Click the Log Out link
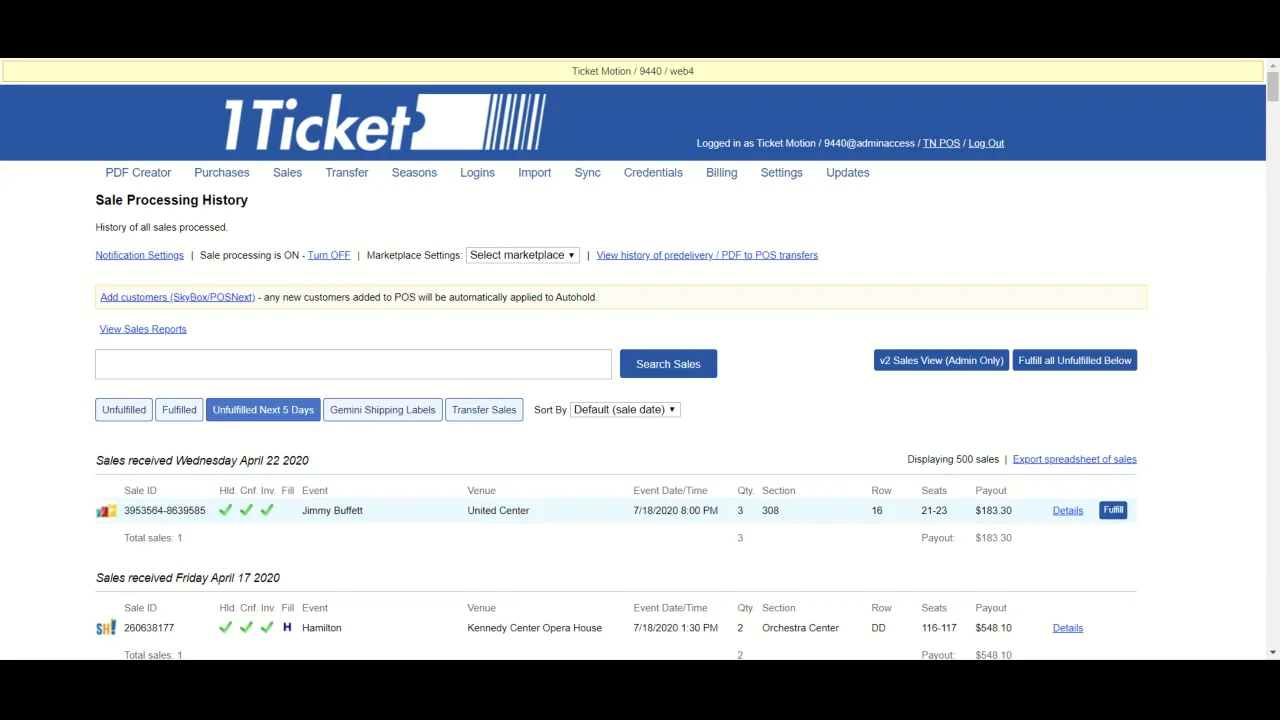The image size is (1280, 720). pos(986,143)
